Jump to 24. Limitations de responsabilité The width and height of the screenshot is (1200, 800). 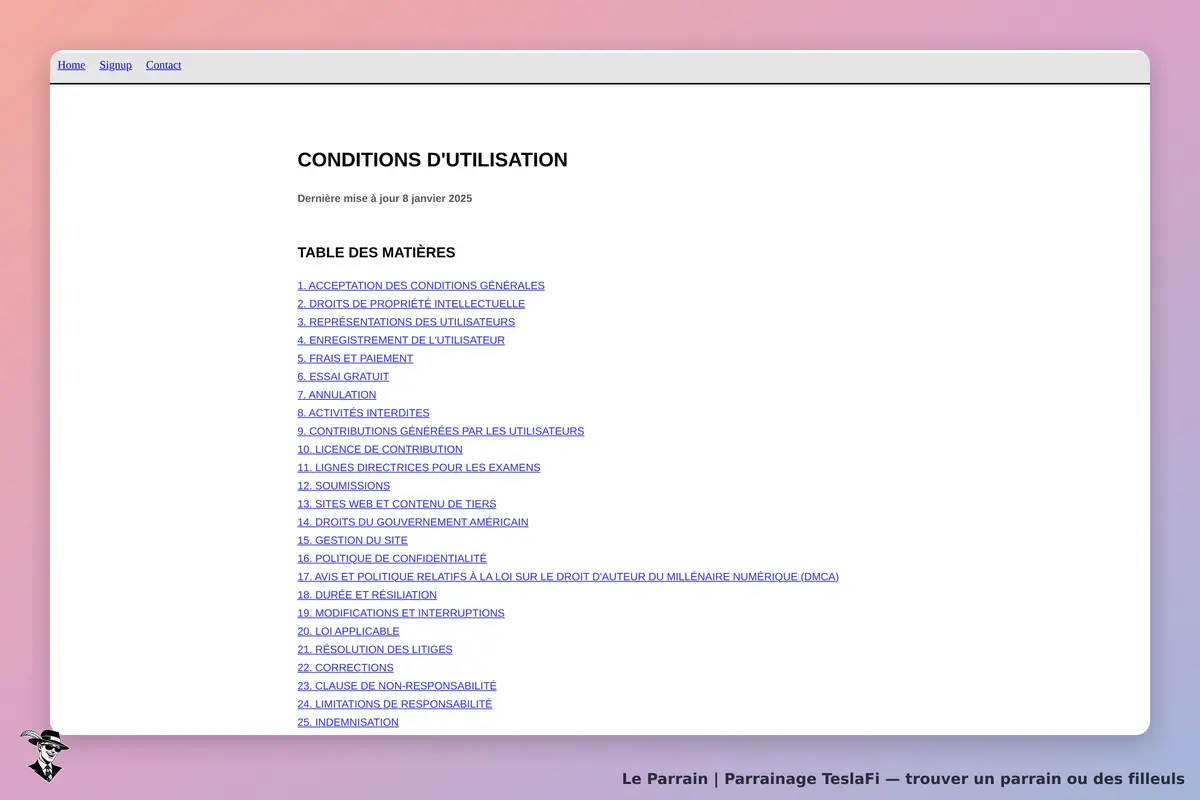[x=395, y=704]
